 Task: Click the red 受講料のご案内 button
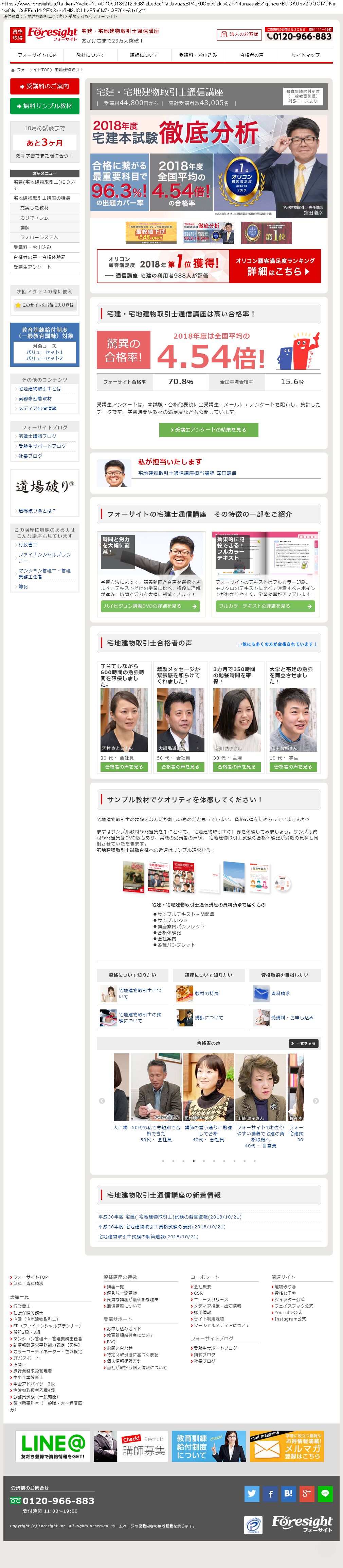click(45, 86)
